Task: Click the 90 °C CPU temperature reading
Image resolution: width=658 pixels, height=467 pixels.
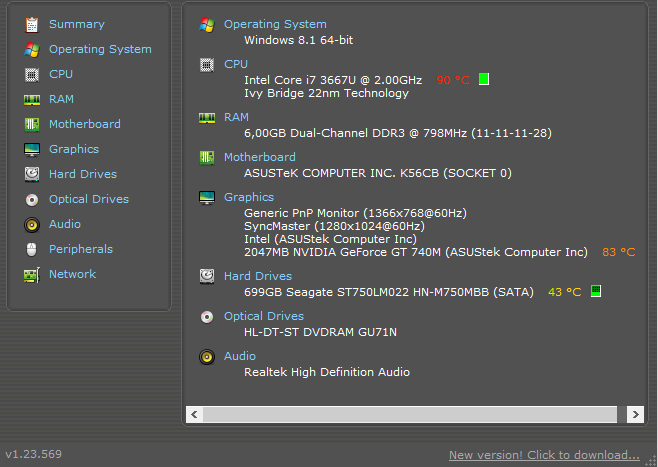Action: [453, 80]
